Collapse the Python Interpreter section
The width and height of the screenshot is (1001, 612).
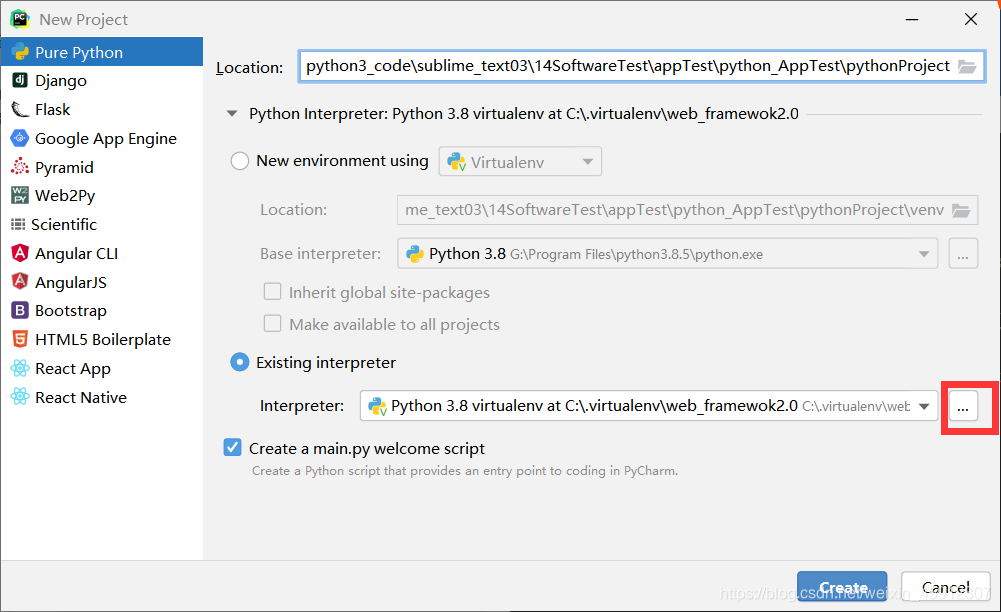[x=232, y=114]
